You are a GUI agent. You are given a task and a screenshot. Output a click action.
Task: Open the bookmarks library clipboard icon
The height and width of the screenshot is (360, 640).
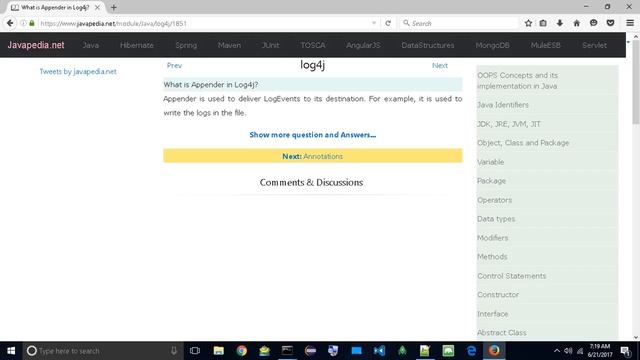(x=543, y=23)
